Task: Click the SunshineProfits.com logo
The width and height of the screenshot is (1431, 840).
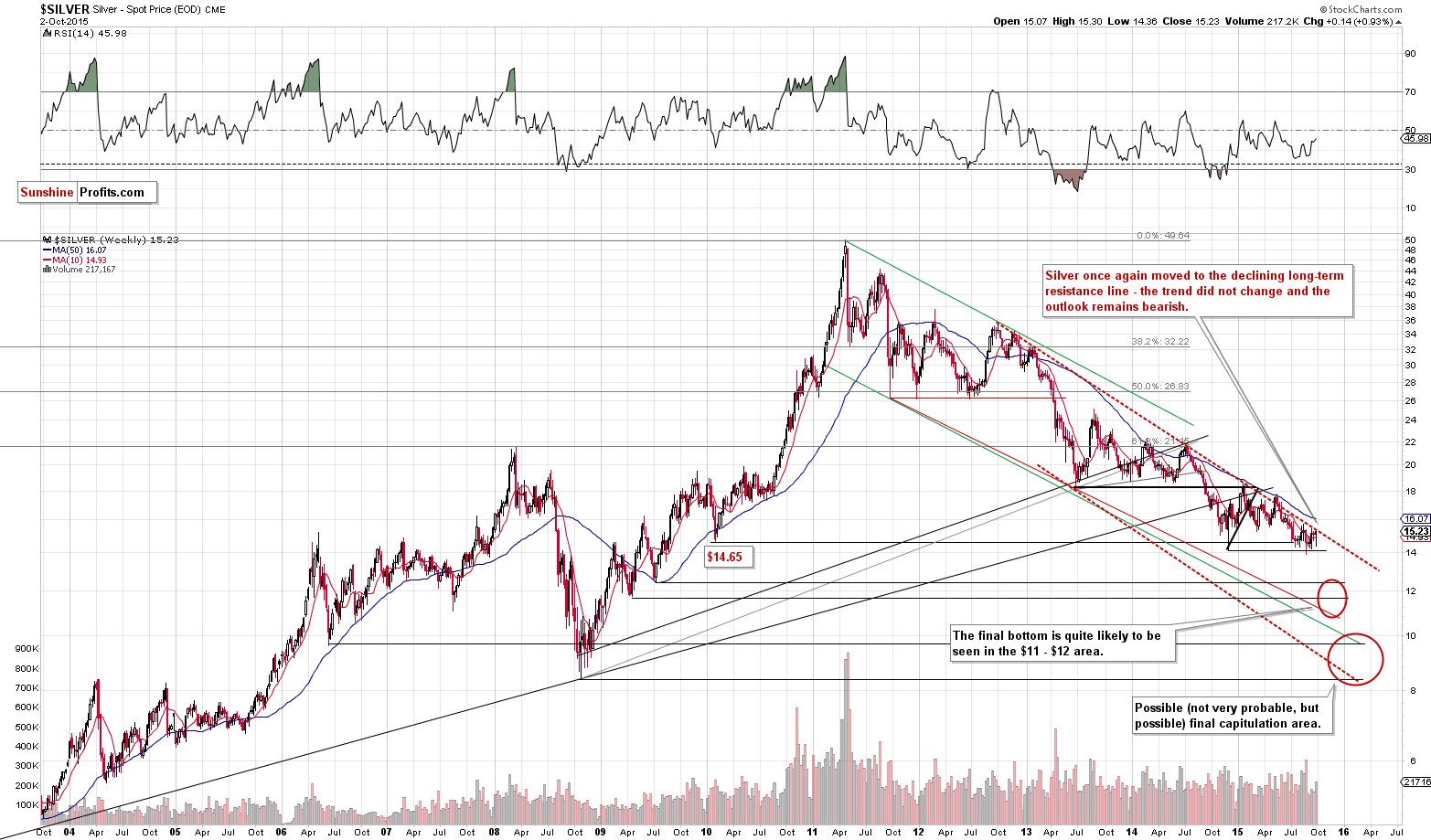Action: (87, 192)
